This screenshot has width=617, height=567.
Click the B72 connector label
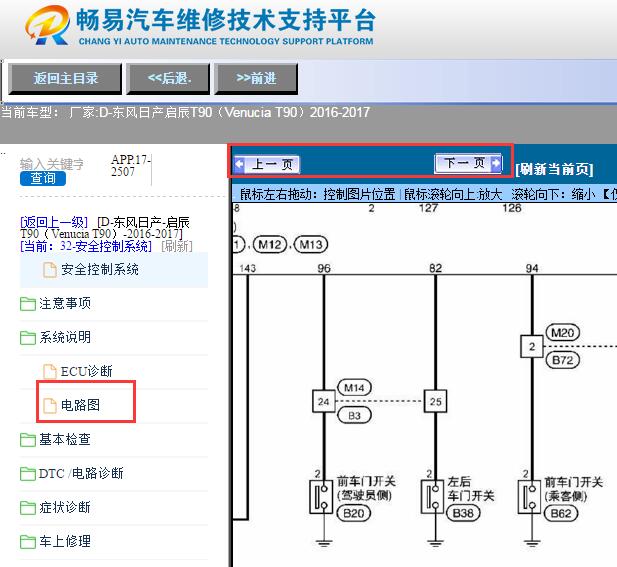tap(563, 360)
